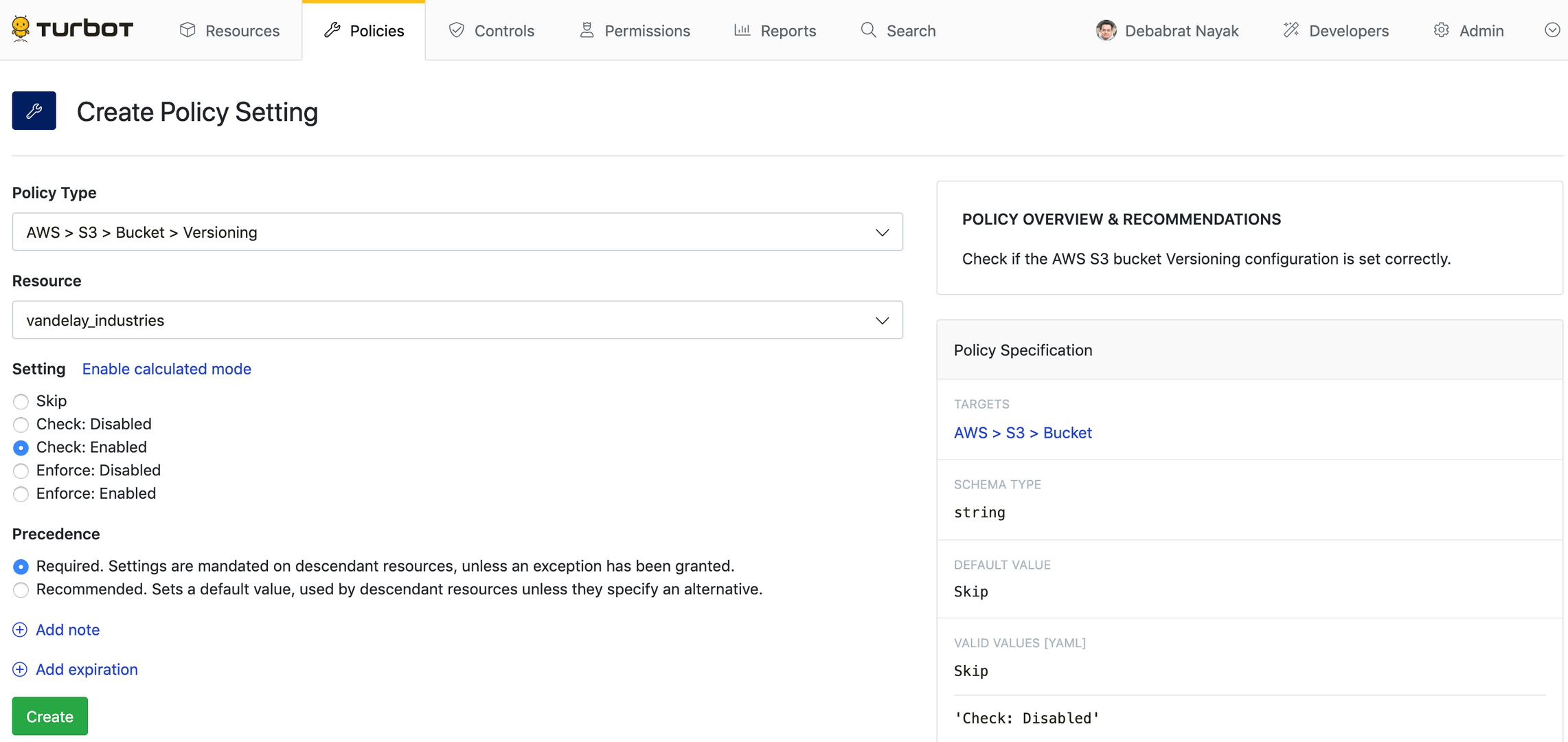Click the Reports bar chart icon
The height and width of the screenshot is (742, 1568).
(742, 30)
